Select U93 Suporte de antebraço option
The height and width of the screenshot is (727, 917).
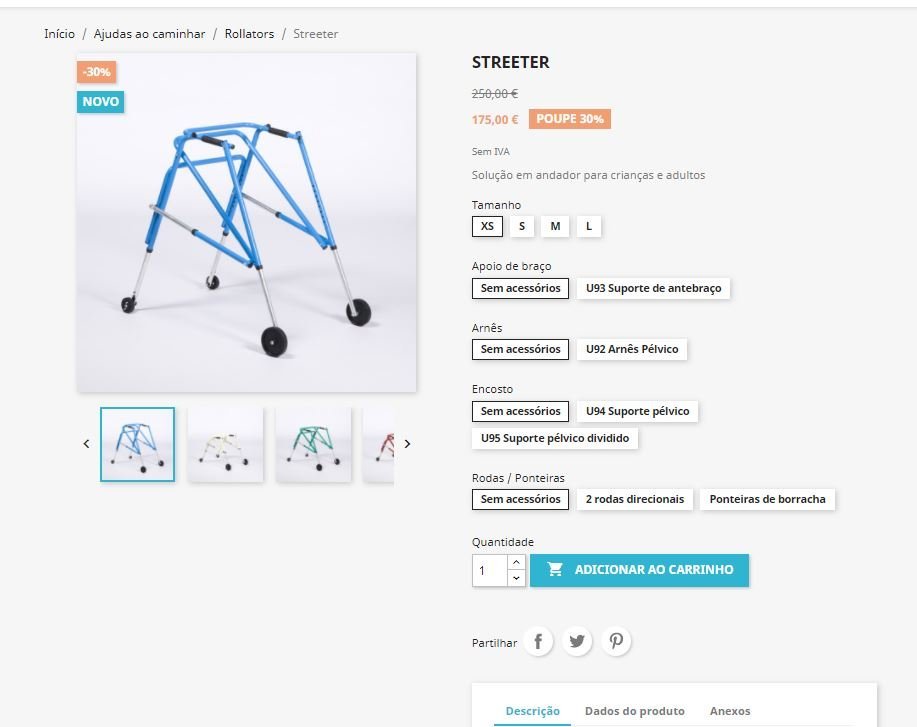(653, 288)
